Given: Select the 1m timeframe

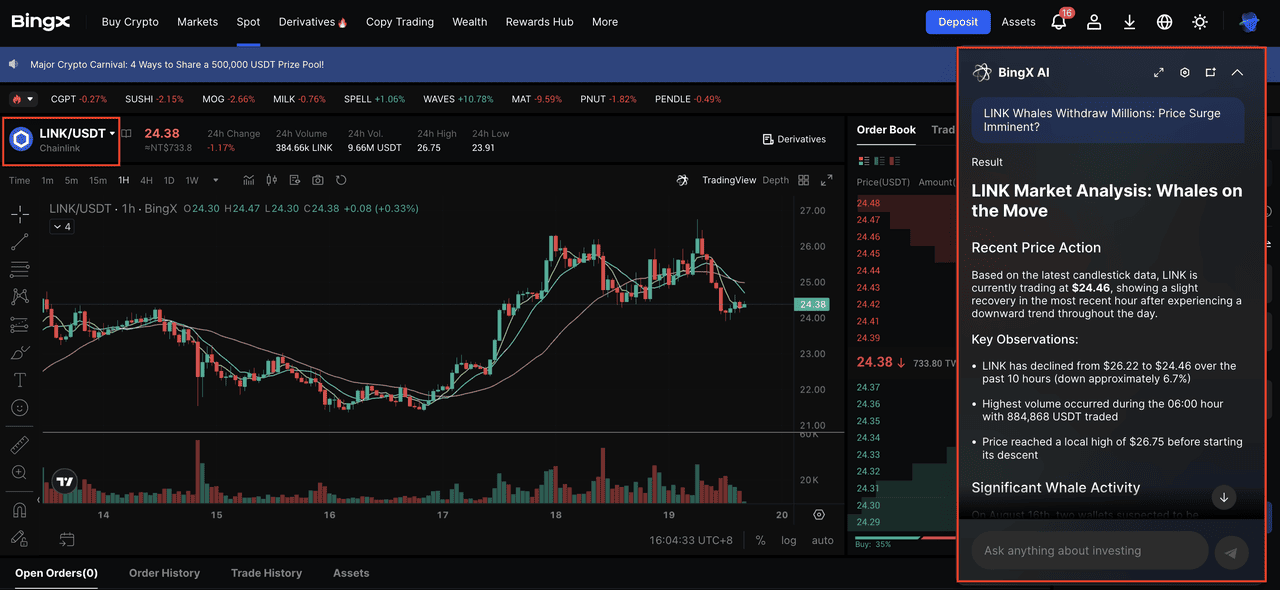Looking at the screenshot, I should [48, 181].
